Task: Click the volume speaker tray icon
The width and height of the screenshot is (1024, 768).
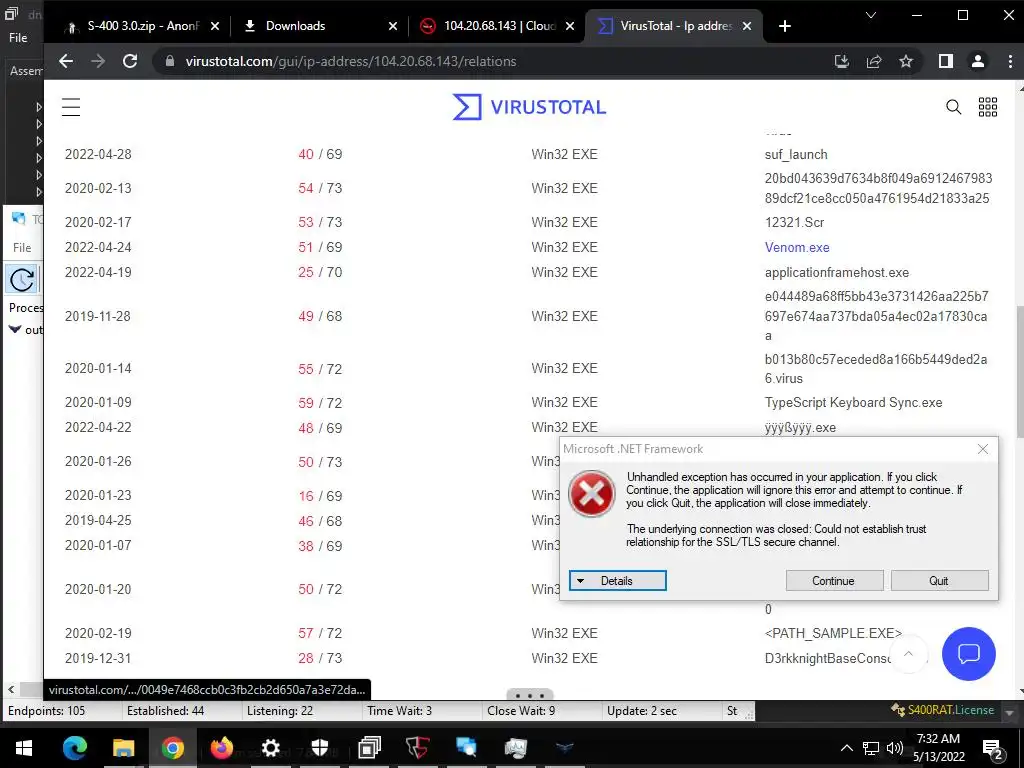Action: pyautogui.click(x=895, y=748)
